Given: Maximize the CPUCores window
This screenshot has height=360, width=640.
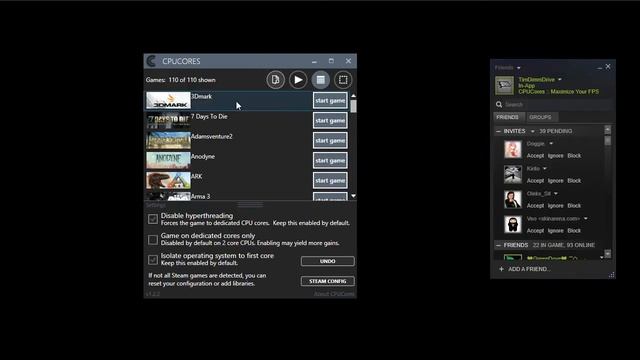Looking at the screenshot, I should pos(331,61).
